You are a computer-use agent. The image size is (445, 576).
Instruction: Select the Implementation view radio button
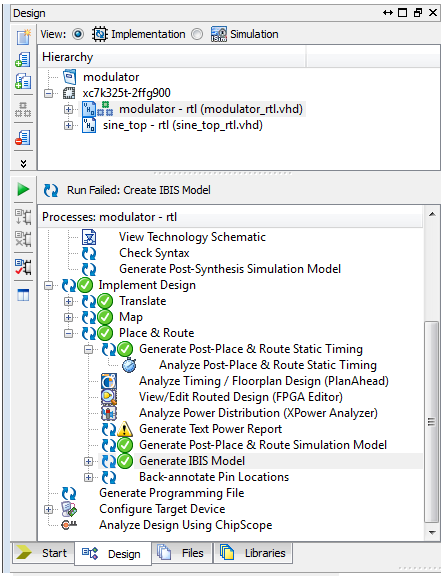point(78,34)
